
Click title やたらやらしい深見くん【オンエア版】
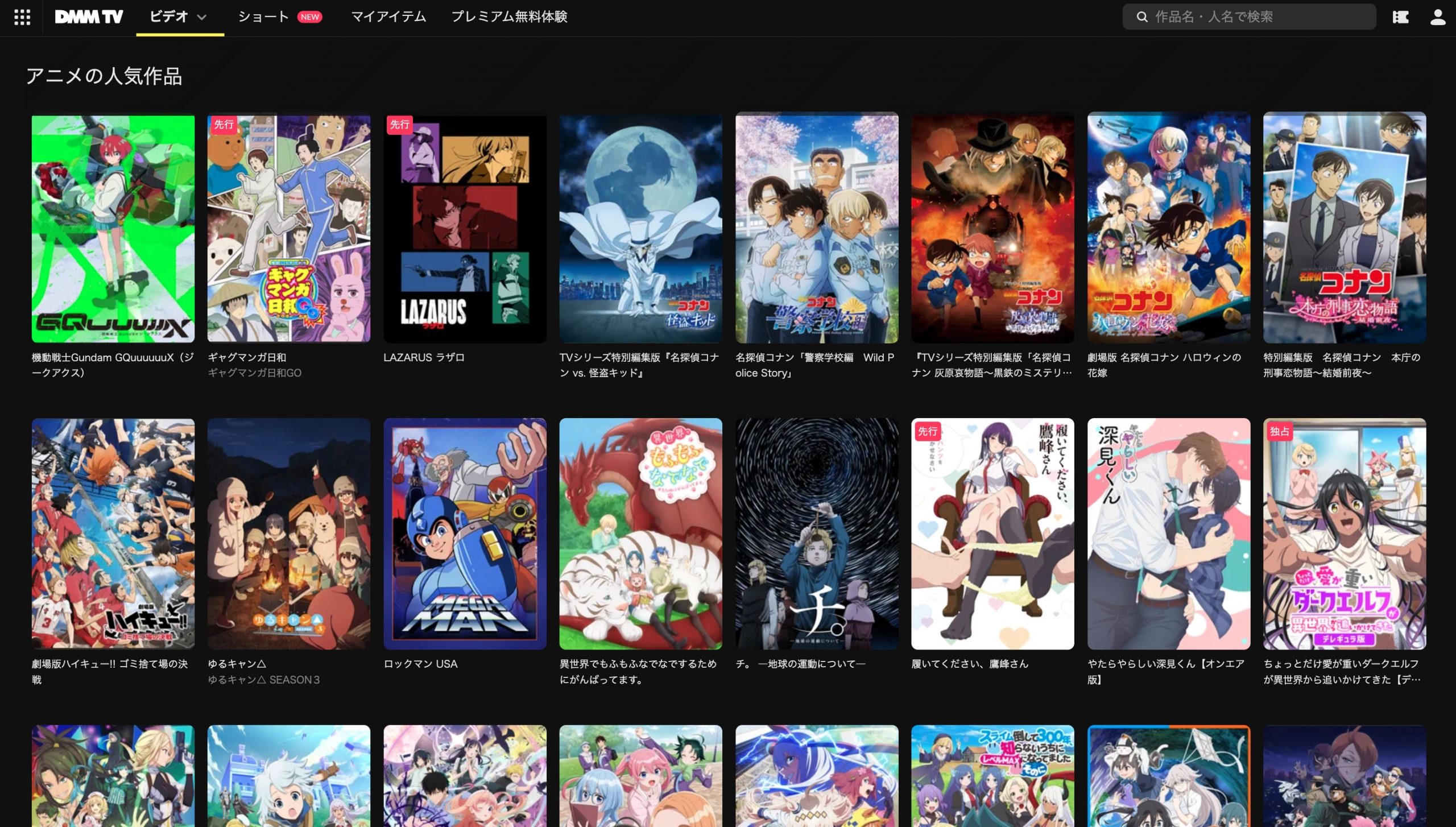1166,672
